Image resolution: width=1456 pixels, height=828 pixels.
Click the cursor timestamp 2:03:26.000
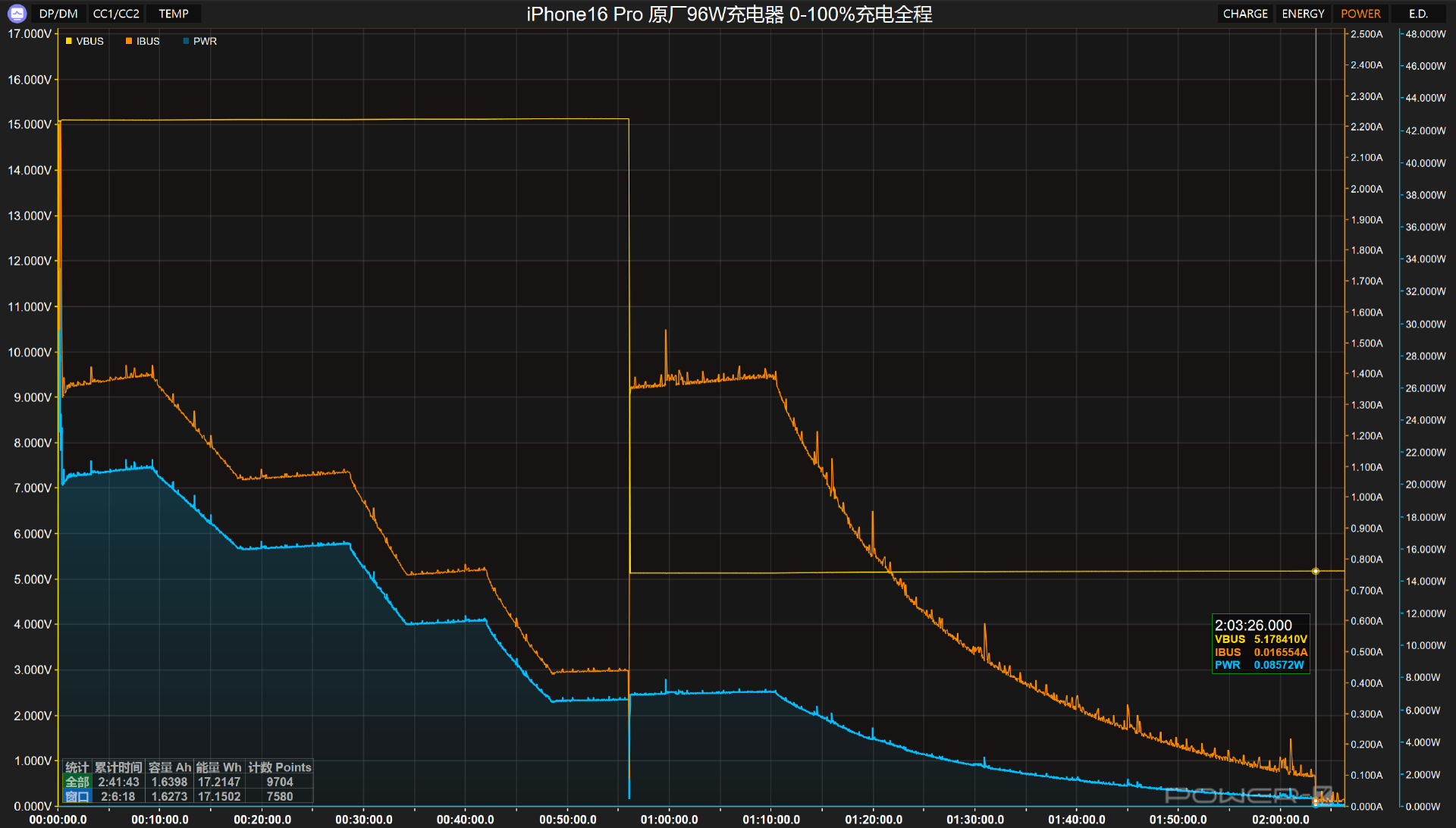[1254, 626]
